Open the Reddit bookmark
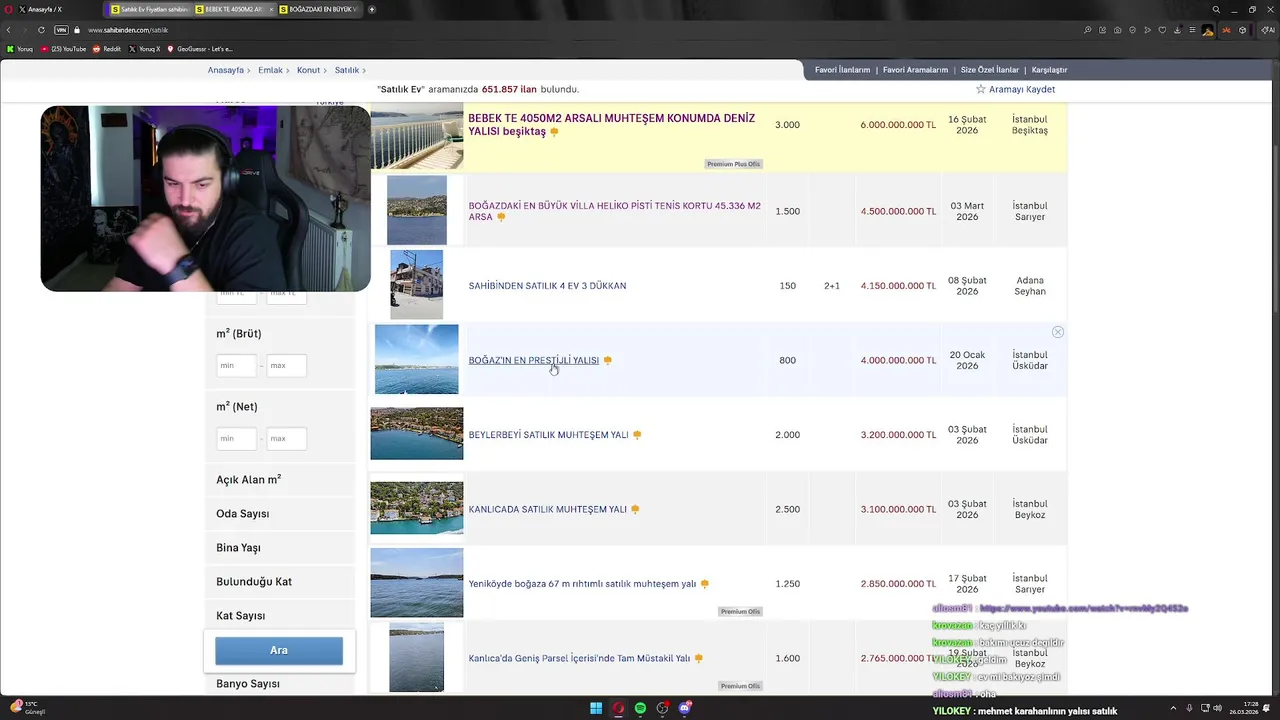Screen dimensions: 1280x720 coord(107,49)
